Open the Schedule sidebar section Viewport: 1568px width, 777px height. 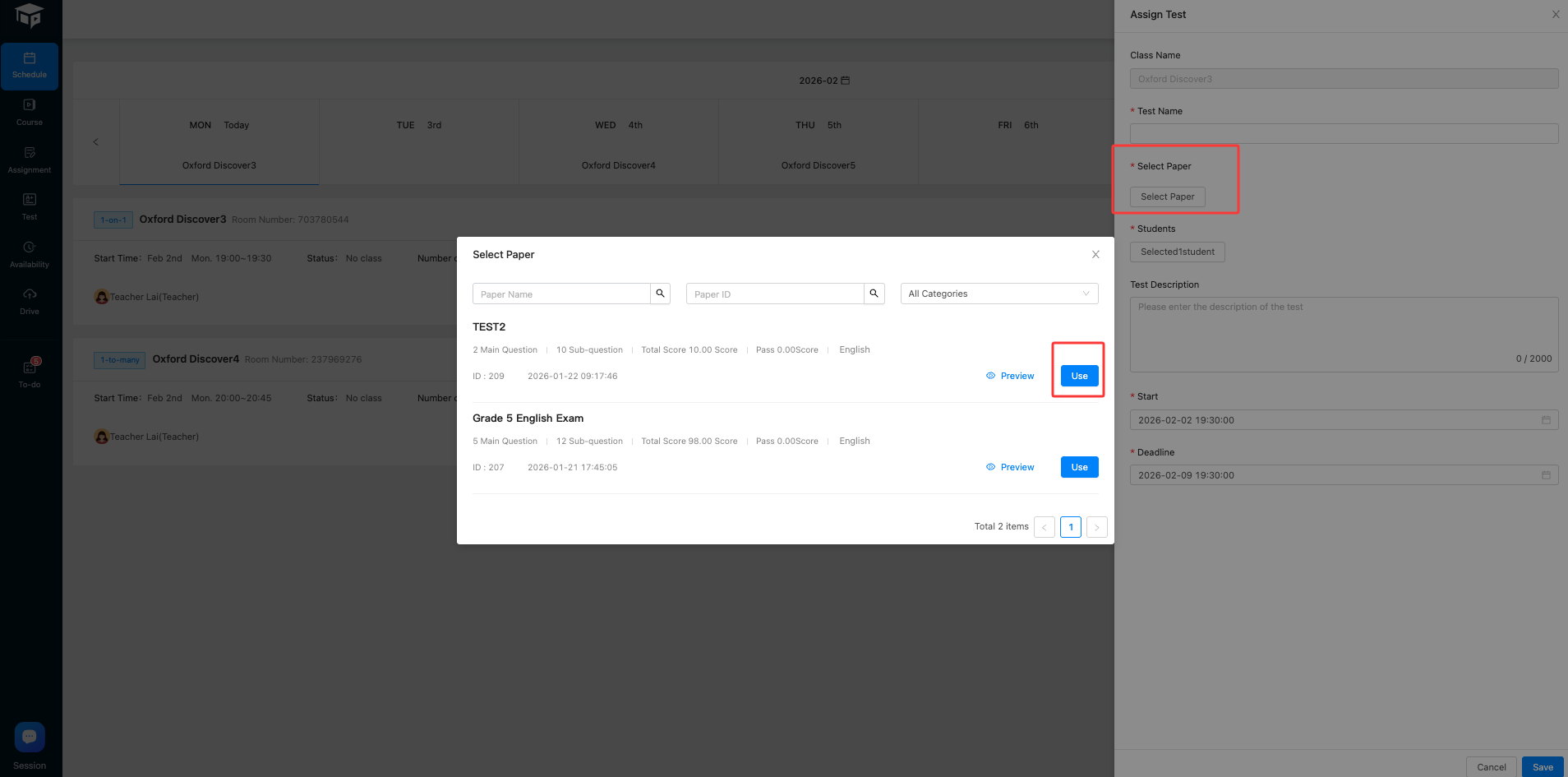[x=30, y=66]
